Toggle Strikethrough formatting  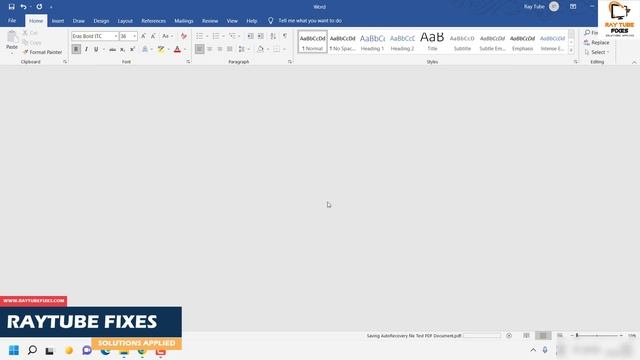click(112, 49)
